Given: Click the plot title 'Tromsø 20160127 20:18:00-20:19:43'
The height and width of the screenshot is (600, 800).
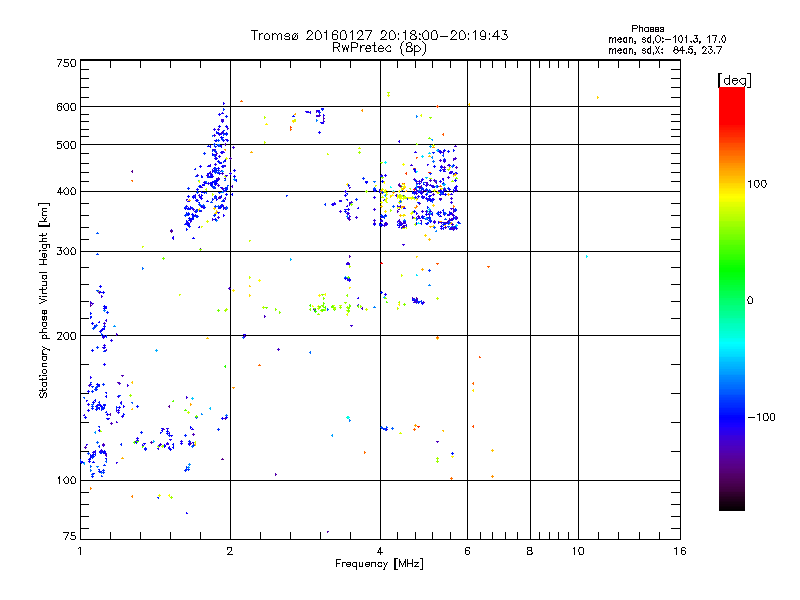Looking at the screenshot, I should pyautogui.click(x=379, y=35).
